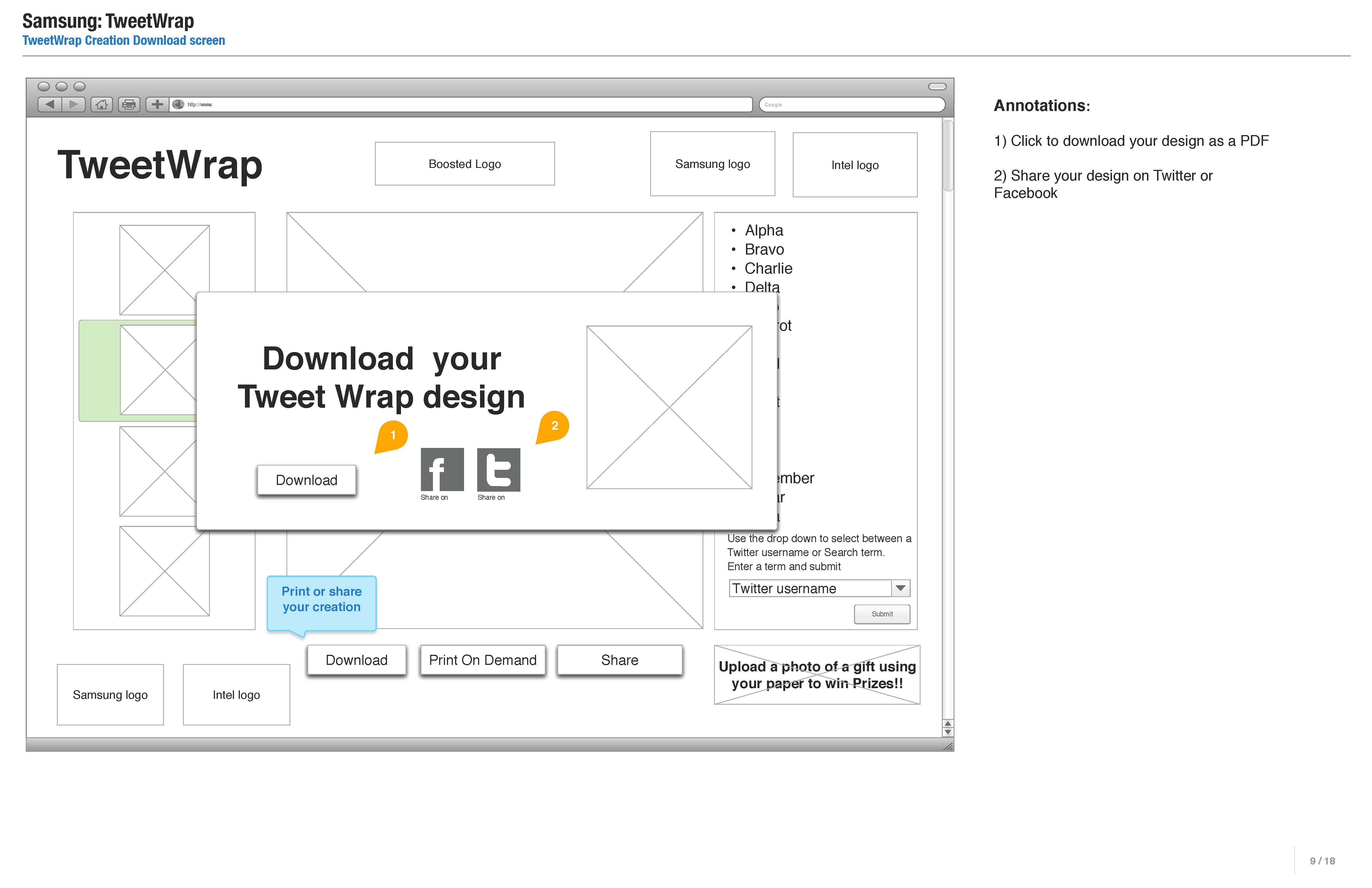
Task: Click the browser forward arrow button
Action: point(74,104)
